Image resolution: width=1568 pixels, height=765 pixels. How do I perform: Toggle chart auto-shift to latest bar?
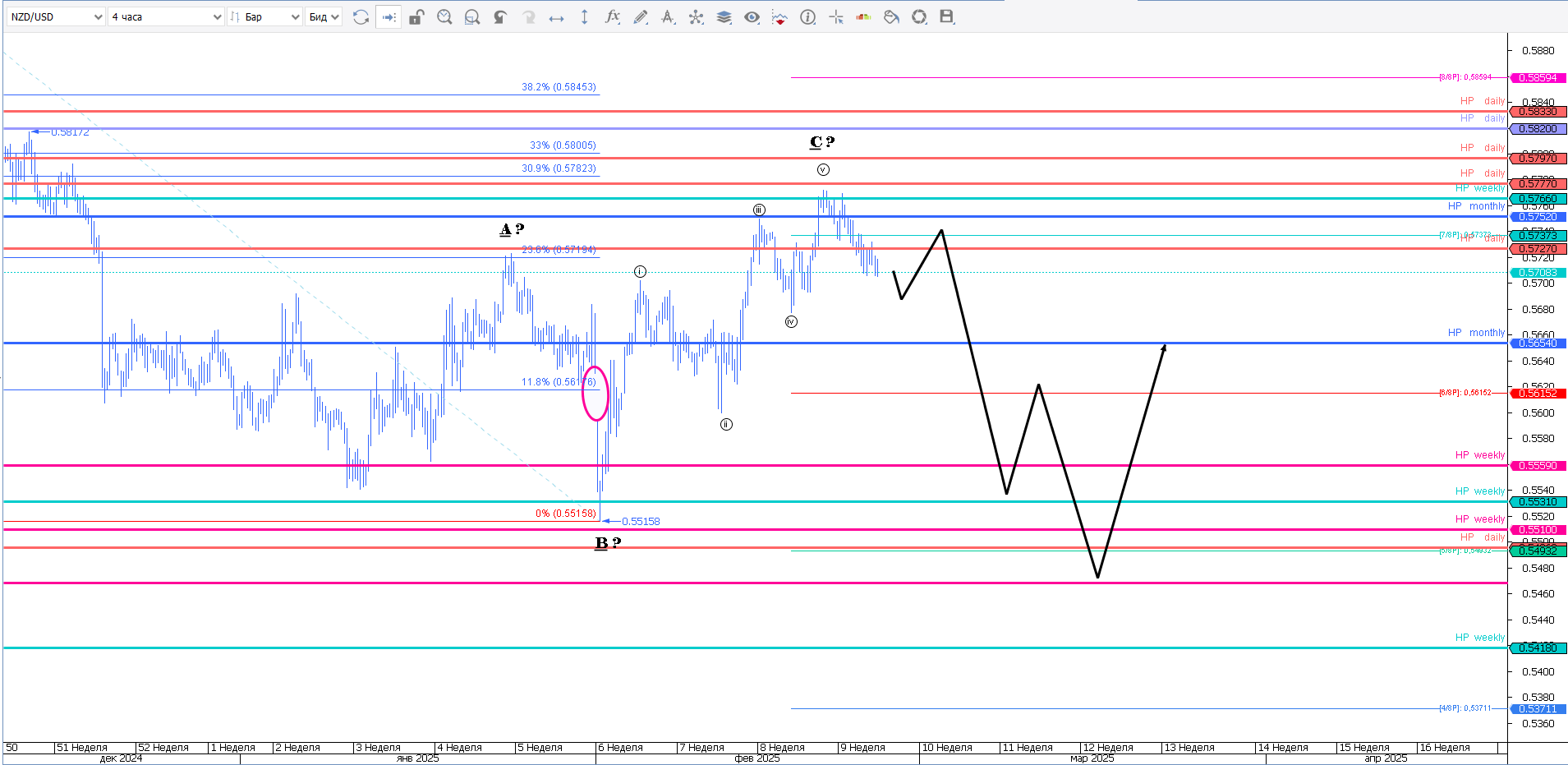(x=389, y=17)
